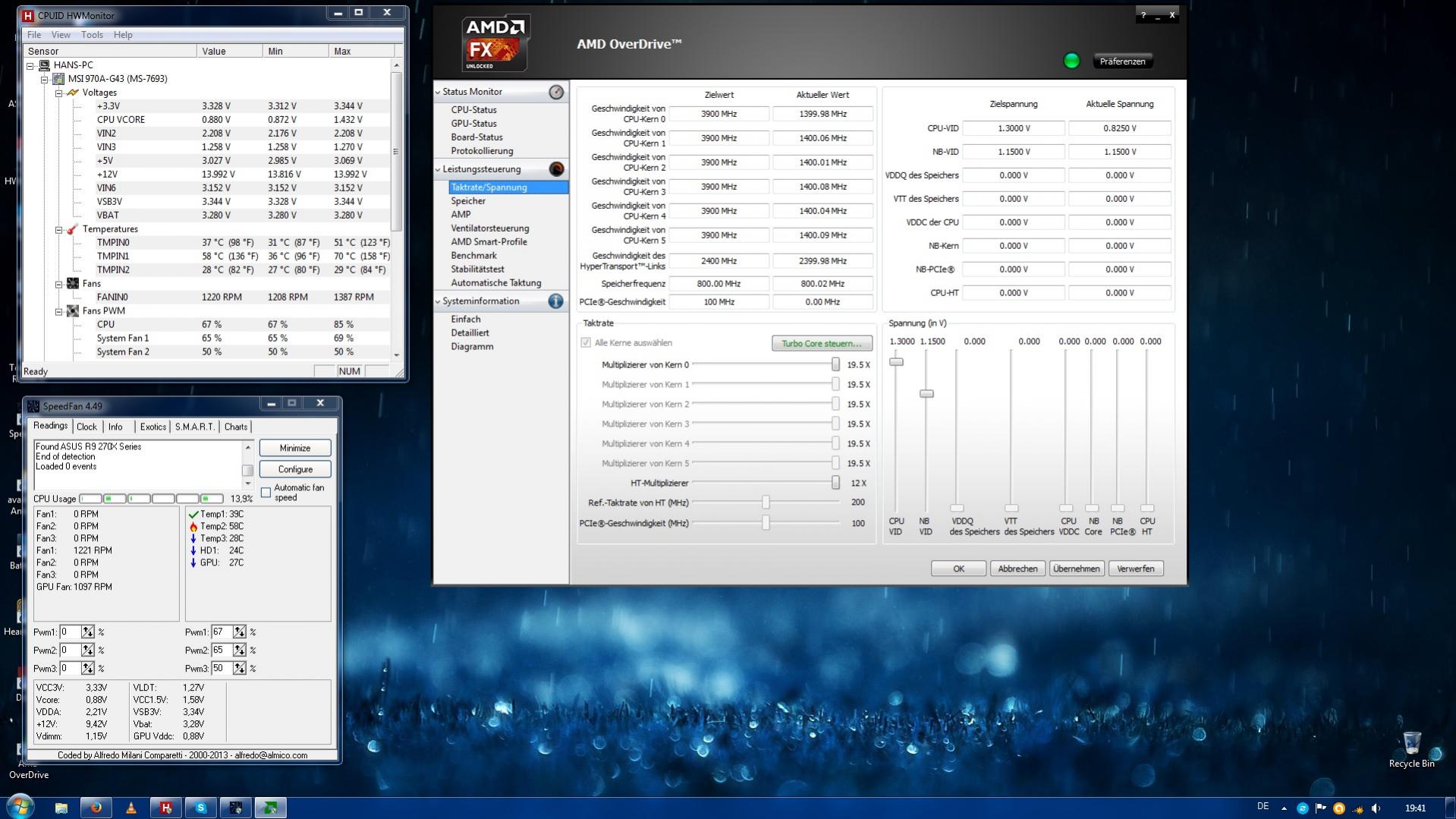Click the Temperatures thermometer icon

point(73,229)
